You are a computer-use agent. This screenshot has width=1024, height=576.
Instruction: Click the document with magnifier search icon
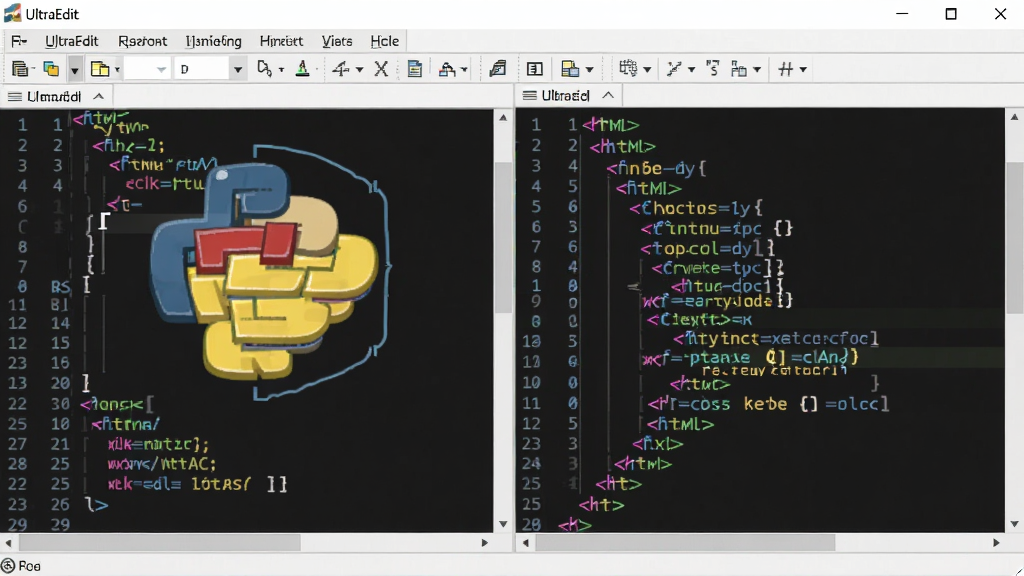pyautogui.click(x=264, y=69)
